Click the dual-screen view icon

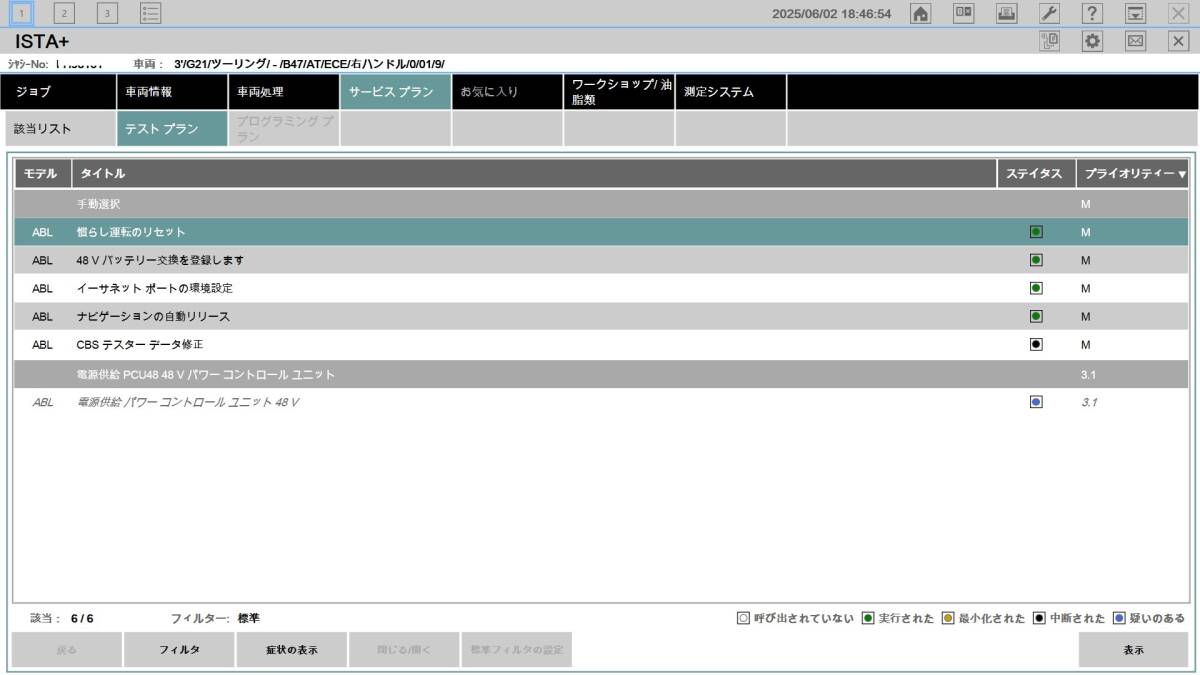pos(963,13)
